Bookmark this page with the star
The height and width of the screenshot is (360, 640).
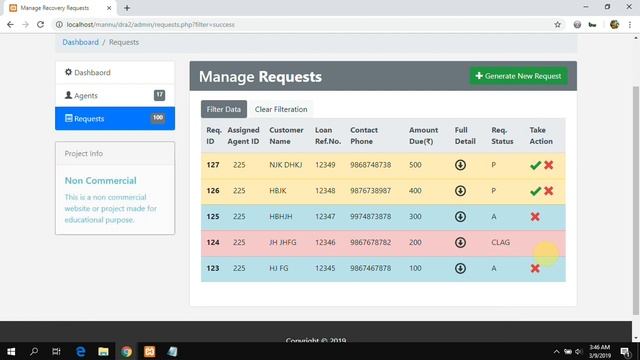click(x=558, y=24)
